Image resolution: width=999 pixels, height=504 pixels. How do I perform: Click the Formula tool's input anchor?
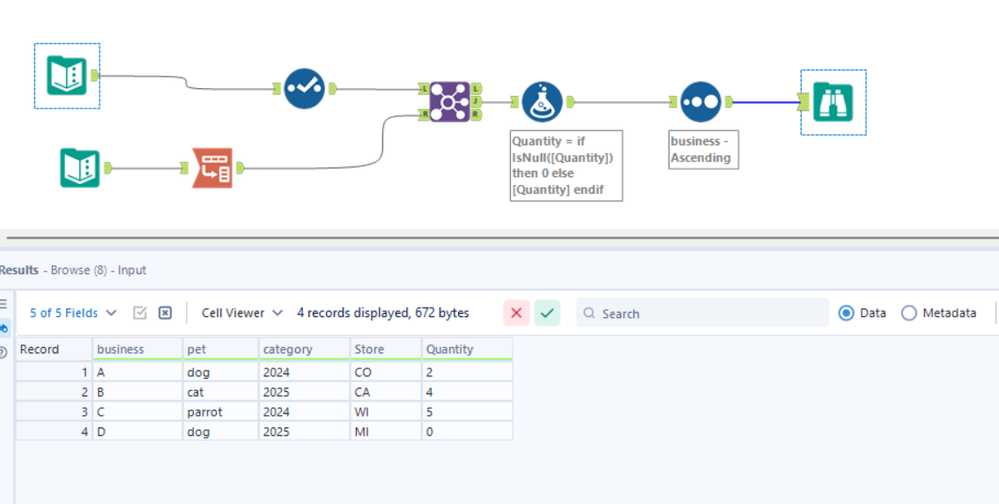[x=515, y=102]
